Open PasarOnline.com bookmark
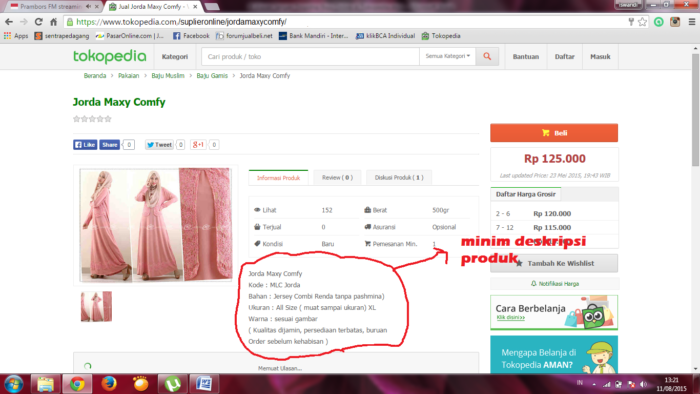700x394 pixels. [x=130, y=36]
